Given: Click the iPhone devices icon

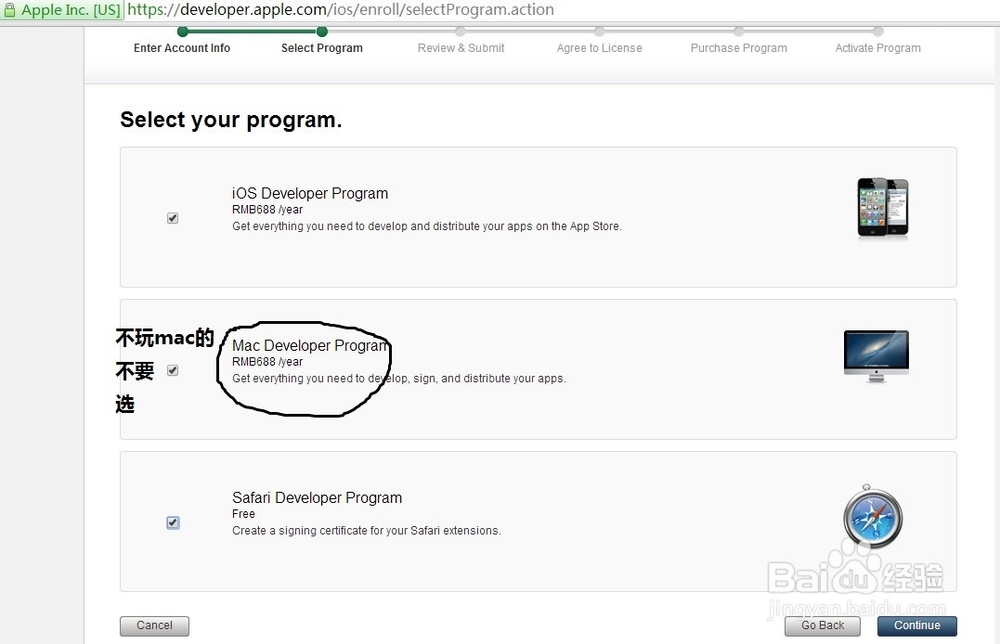Looking at the screenshot, I should (882, 208).
